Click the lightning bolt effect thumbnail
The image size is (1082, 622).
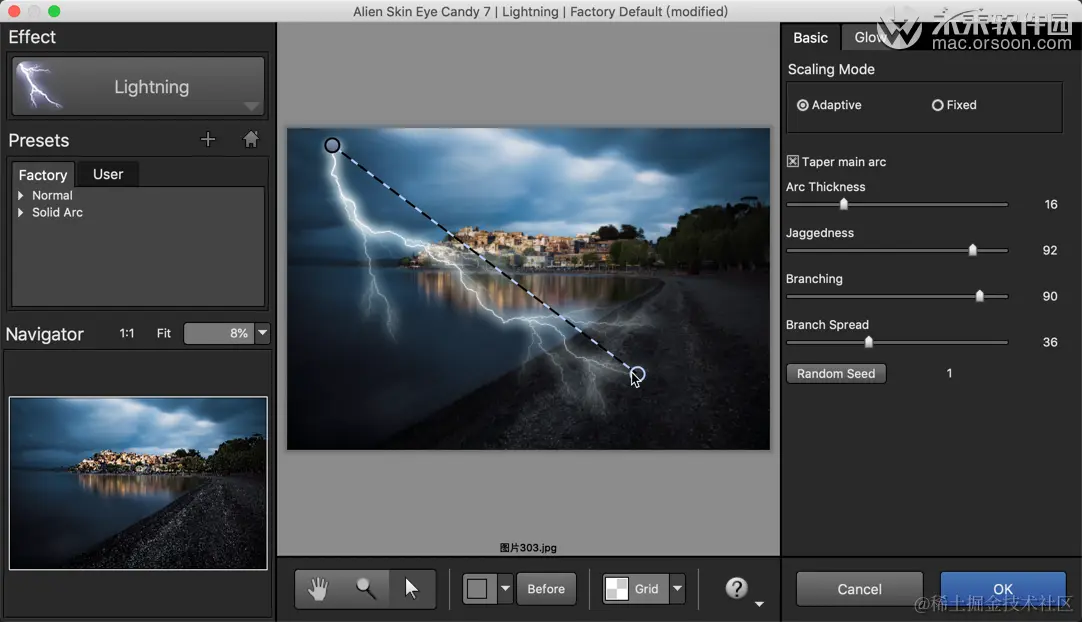click(x=38, y=86)
